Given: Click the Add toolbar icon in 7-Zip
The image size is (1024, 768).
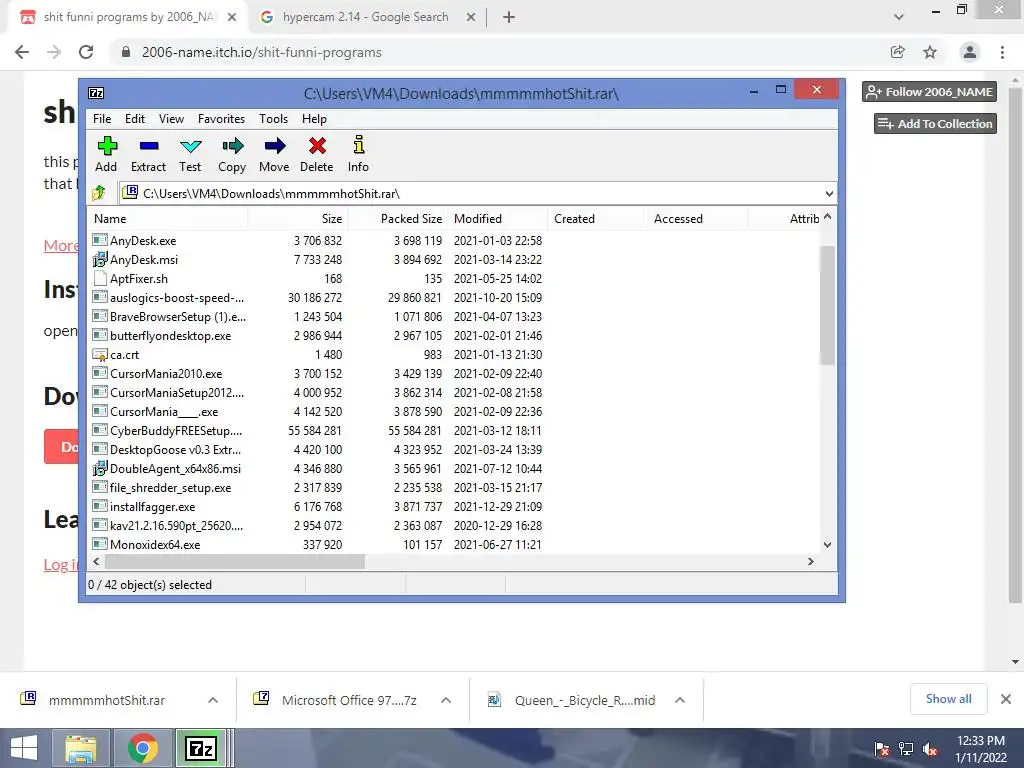Looking at the screenshot, I should coord(107,146).
